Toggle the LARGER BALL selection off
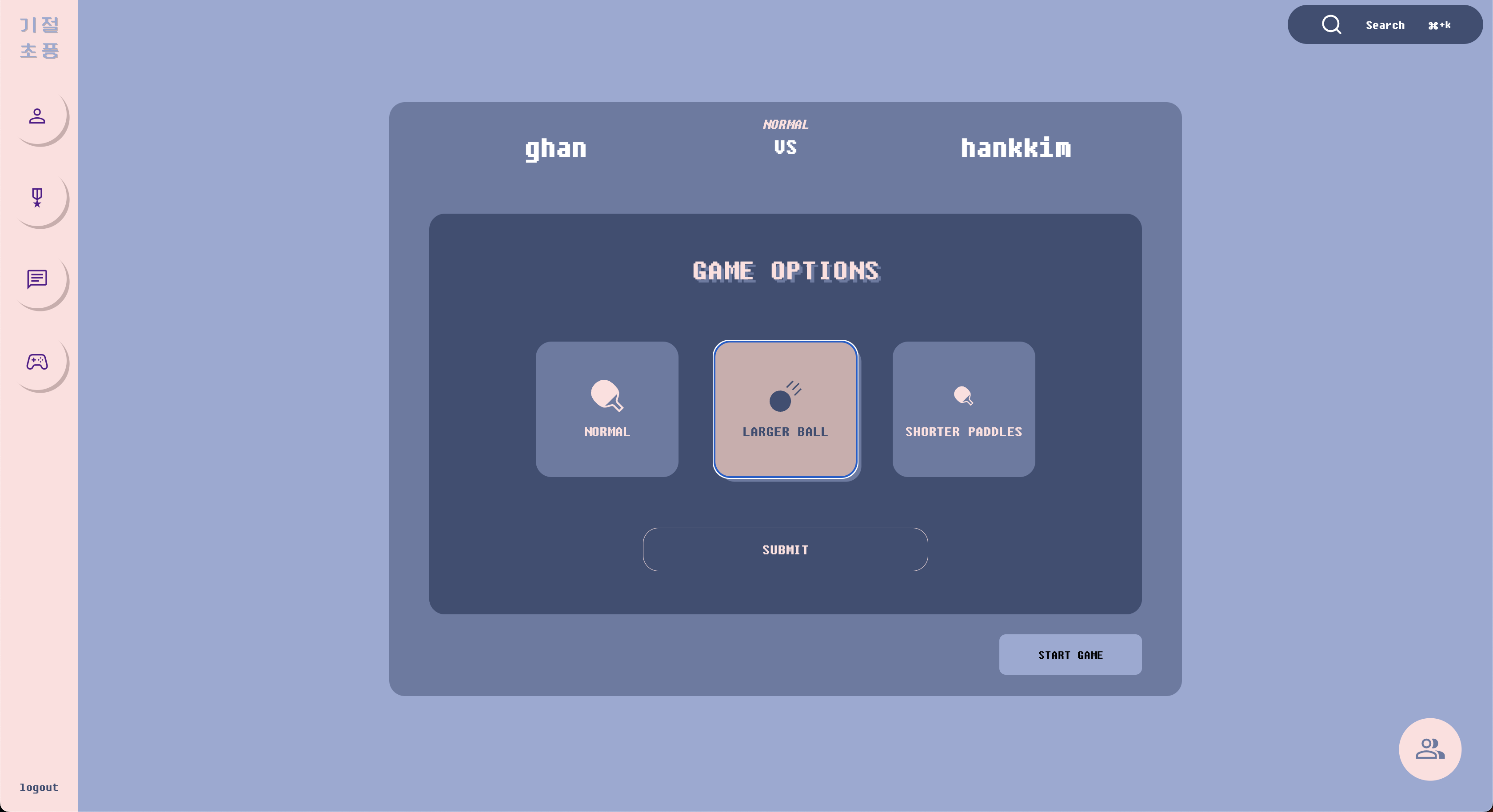The width and height of the screenshot is (1493, 812). [x=785, y=409]
